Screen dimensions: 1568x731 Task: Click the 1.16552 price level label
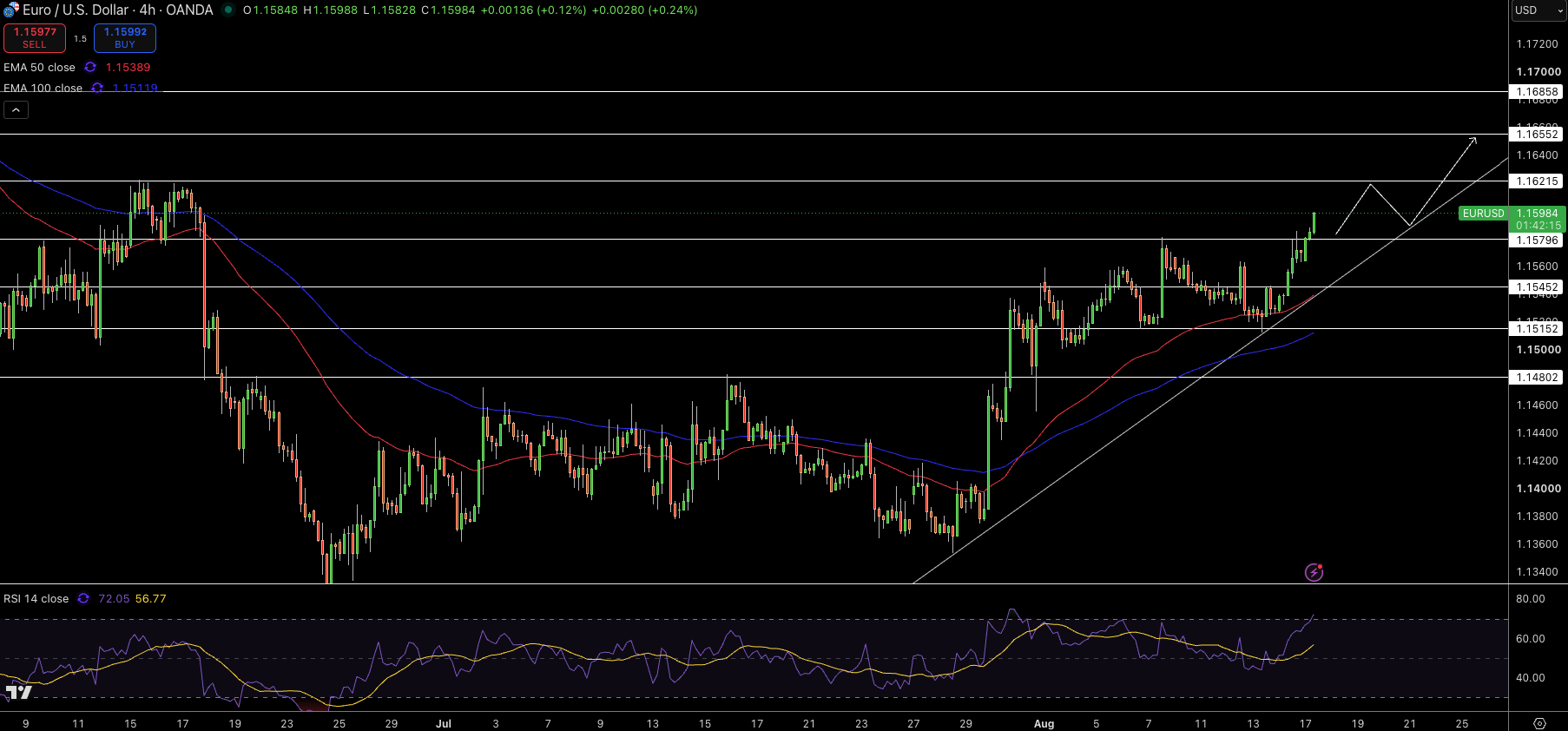(x=1537, y=135)
